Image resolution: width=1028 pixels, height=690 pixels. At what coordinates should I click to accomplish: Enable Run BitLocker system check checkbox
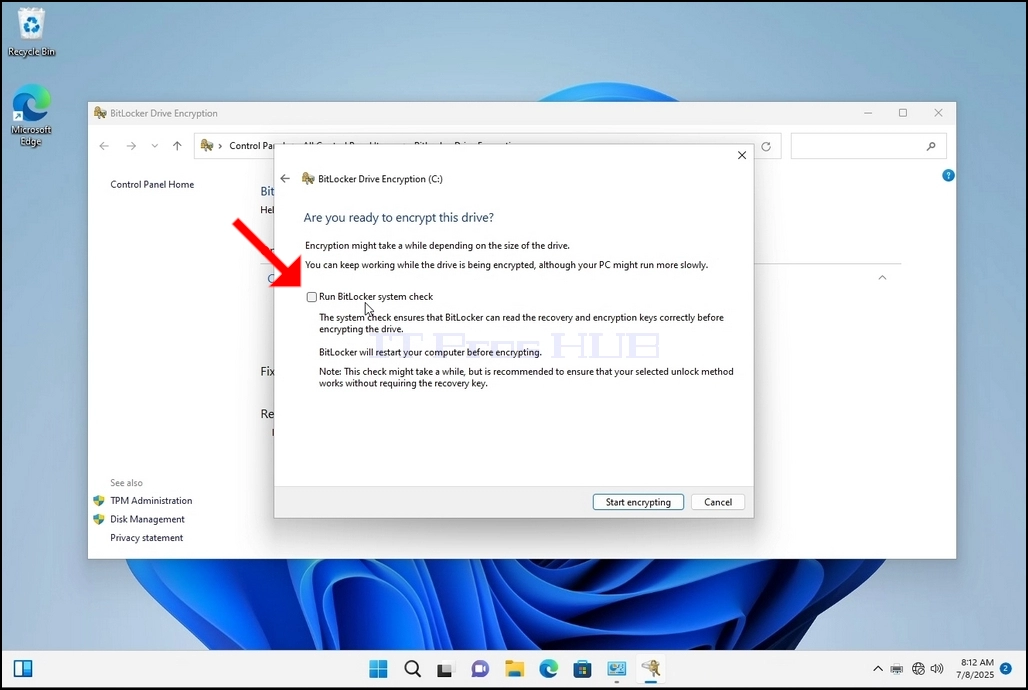pyautogui.click(x=311, y=297)
